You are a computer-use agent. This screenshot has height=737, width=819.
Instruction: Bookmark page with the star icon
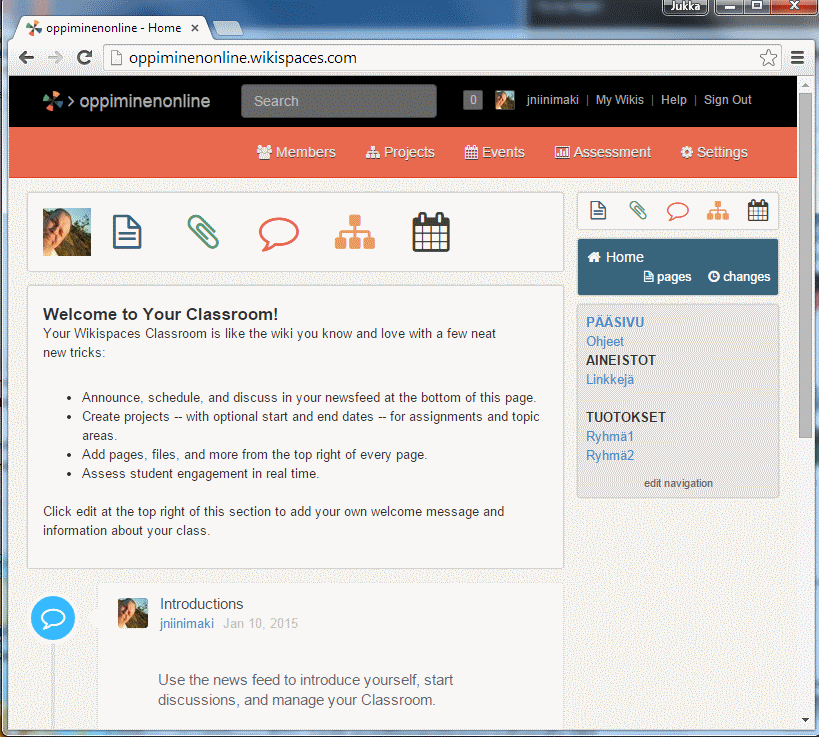(768, 57)
